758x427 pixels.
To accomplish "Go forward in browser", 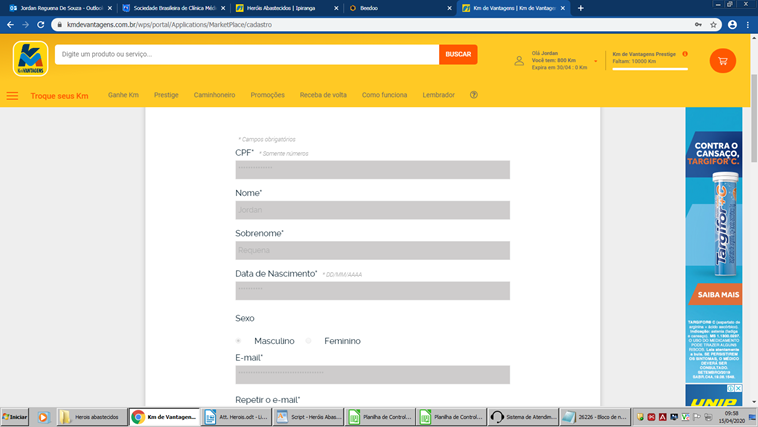I will tap(25, 24).
